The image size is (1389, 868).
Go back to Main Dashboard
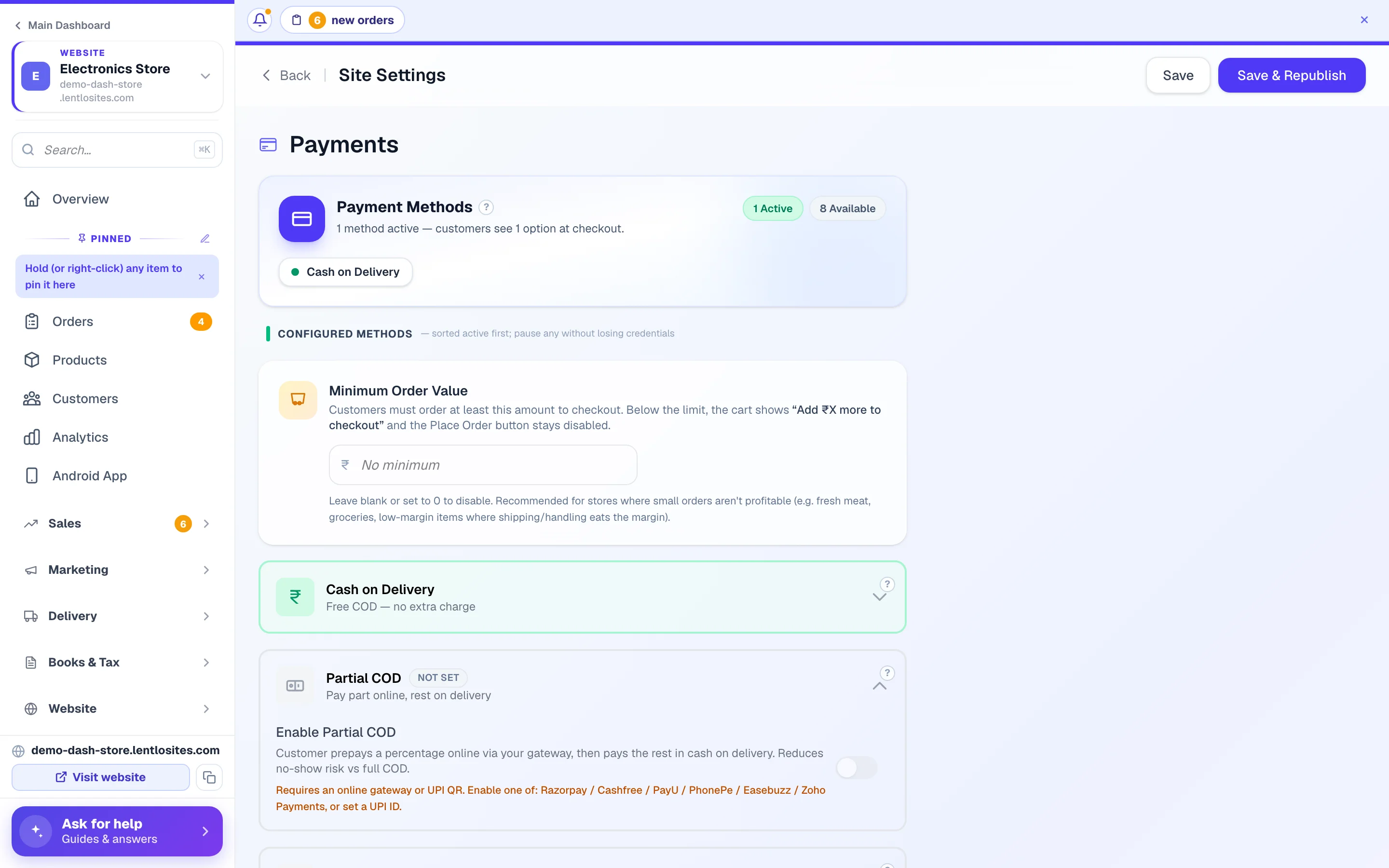pyautogui.click(x=63, y=25)
